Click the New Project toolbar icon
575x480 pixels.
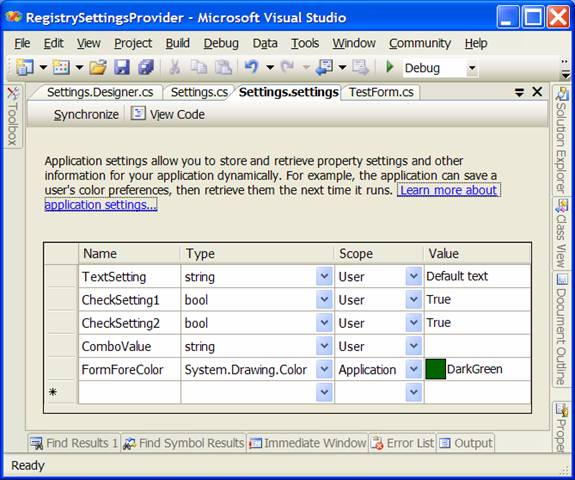point(25,67)
